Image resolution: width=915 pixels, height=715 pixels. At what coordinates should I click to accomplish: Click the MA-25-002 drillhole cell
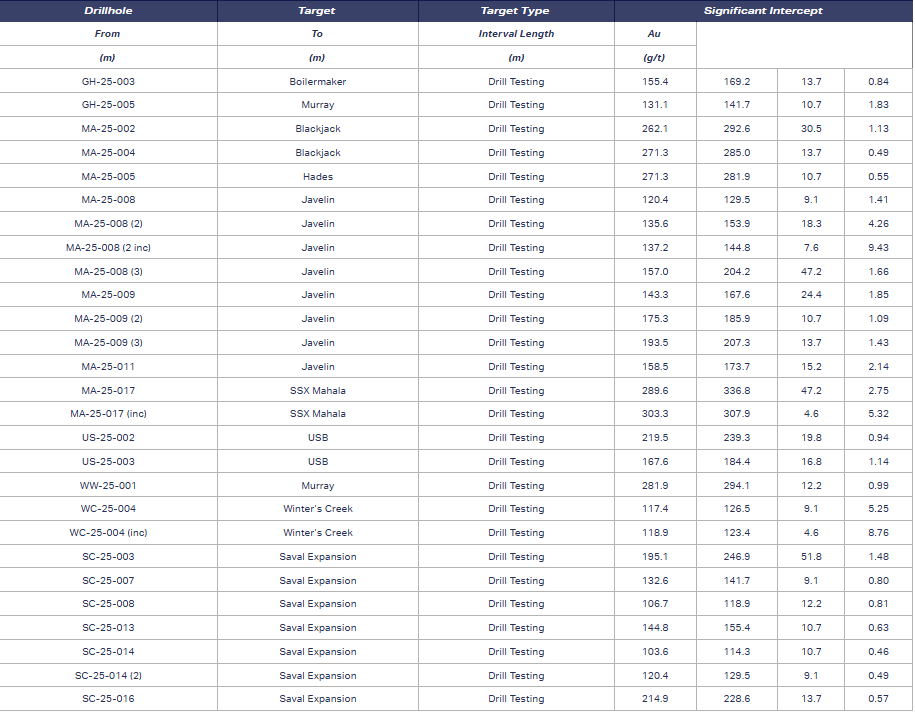pos(108,129)
